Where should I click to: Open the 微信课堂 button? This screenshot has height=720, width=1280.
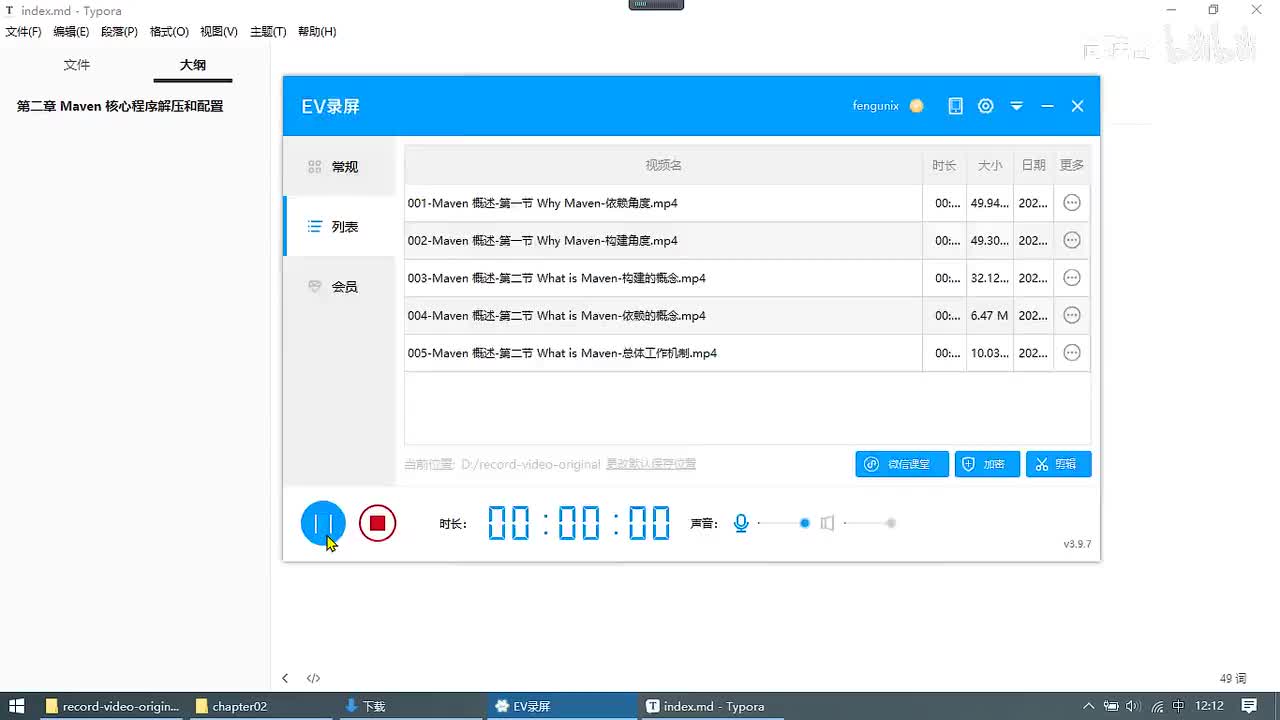[x=902, y=464]
